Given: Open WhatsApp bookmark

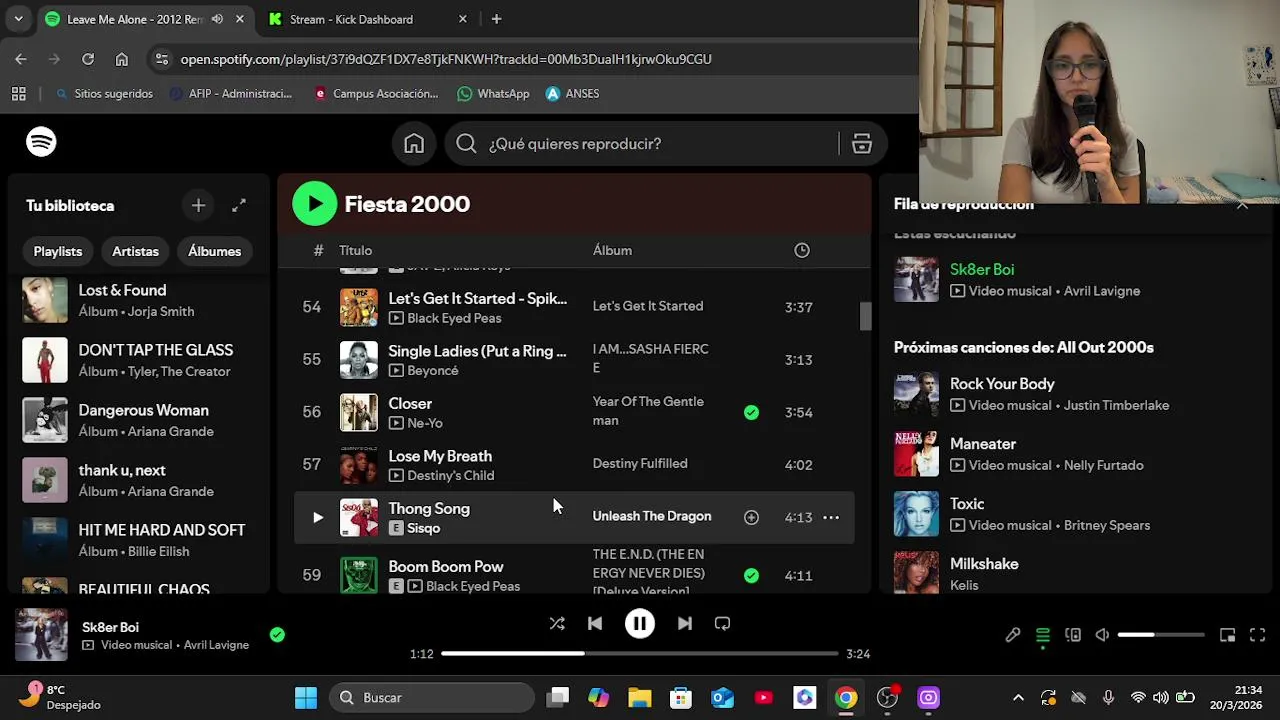Looking at the screenshot, I should point(493,93).
